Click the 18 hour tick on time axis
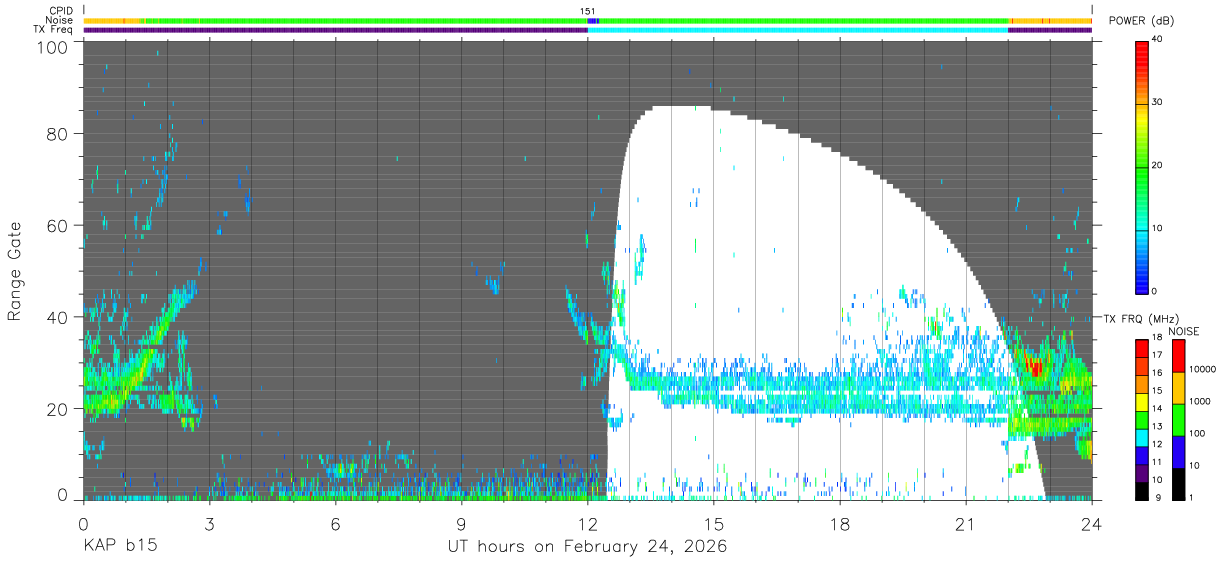The image size is (1228, 567). 840,523
